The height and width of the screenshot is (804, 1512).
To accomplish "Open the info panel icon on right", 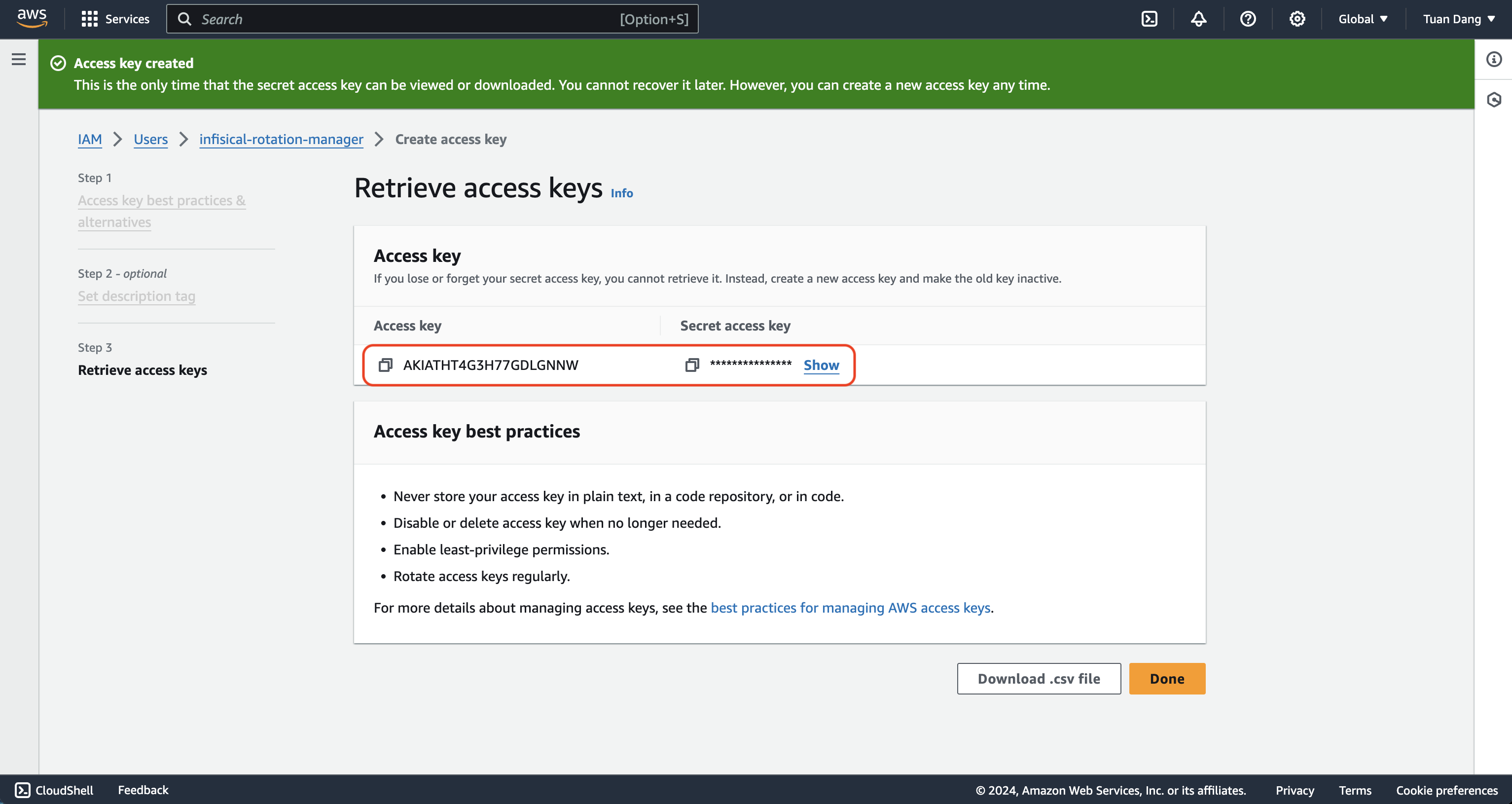I will [x=1493, y=59].
